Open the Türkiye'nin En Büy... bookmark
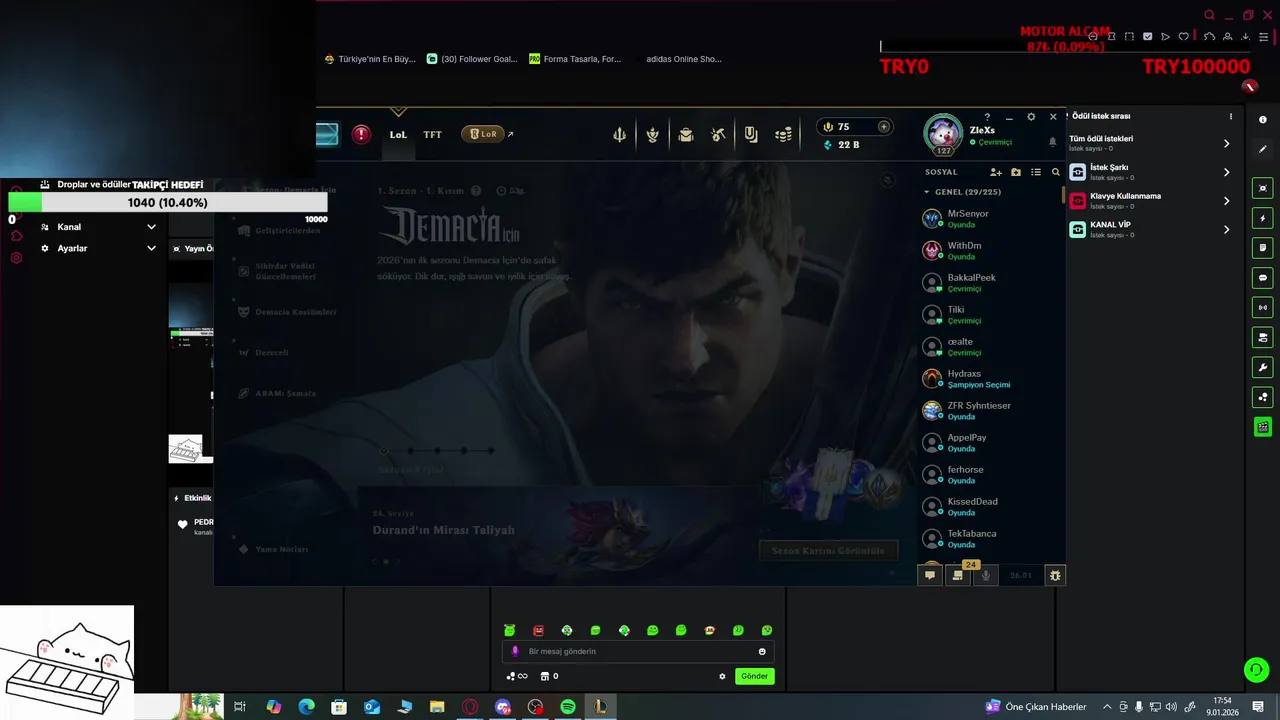The image size is (1280, 720). pyautogui.click(x=370, y=59)
